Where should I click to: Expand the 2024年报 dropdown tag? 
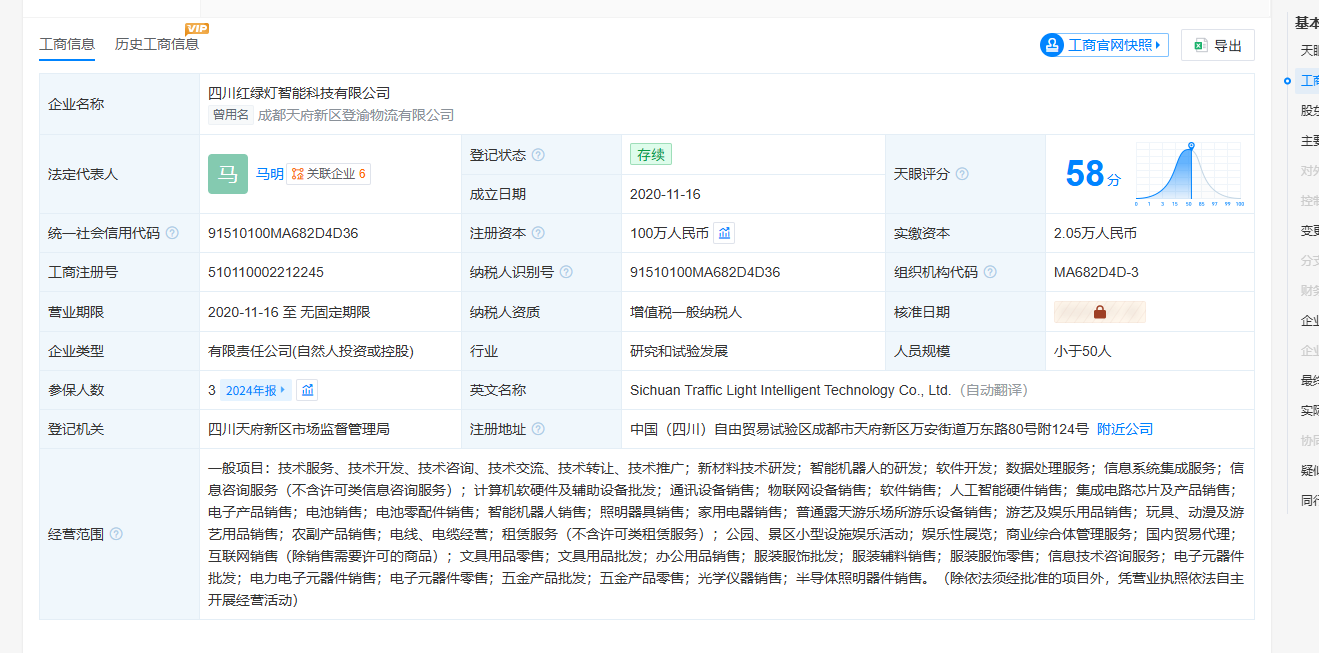click(256, 390)
